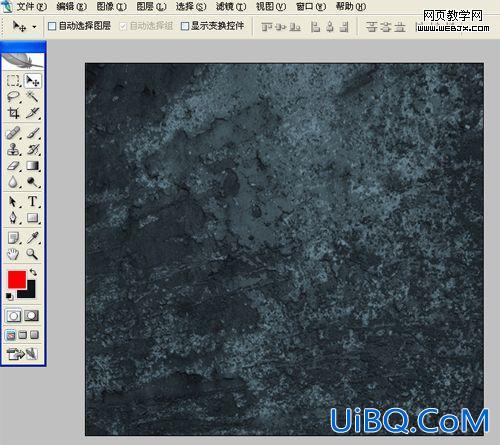Click the Move tool icon in options bar
The image size is (500, 445).
19,26
